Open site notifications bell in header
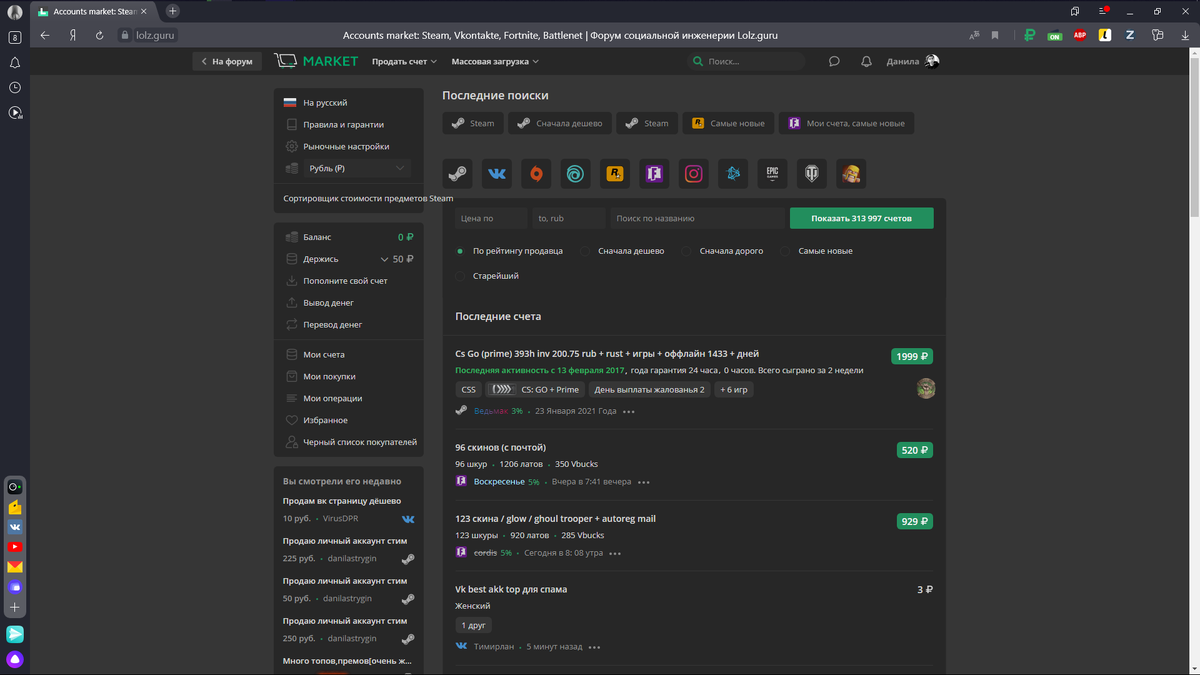 (x=866, y=61)
